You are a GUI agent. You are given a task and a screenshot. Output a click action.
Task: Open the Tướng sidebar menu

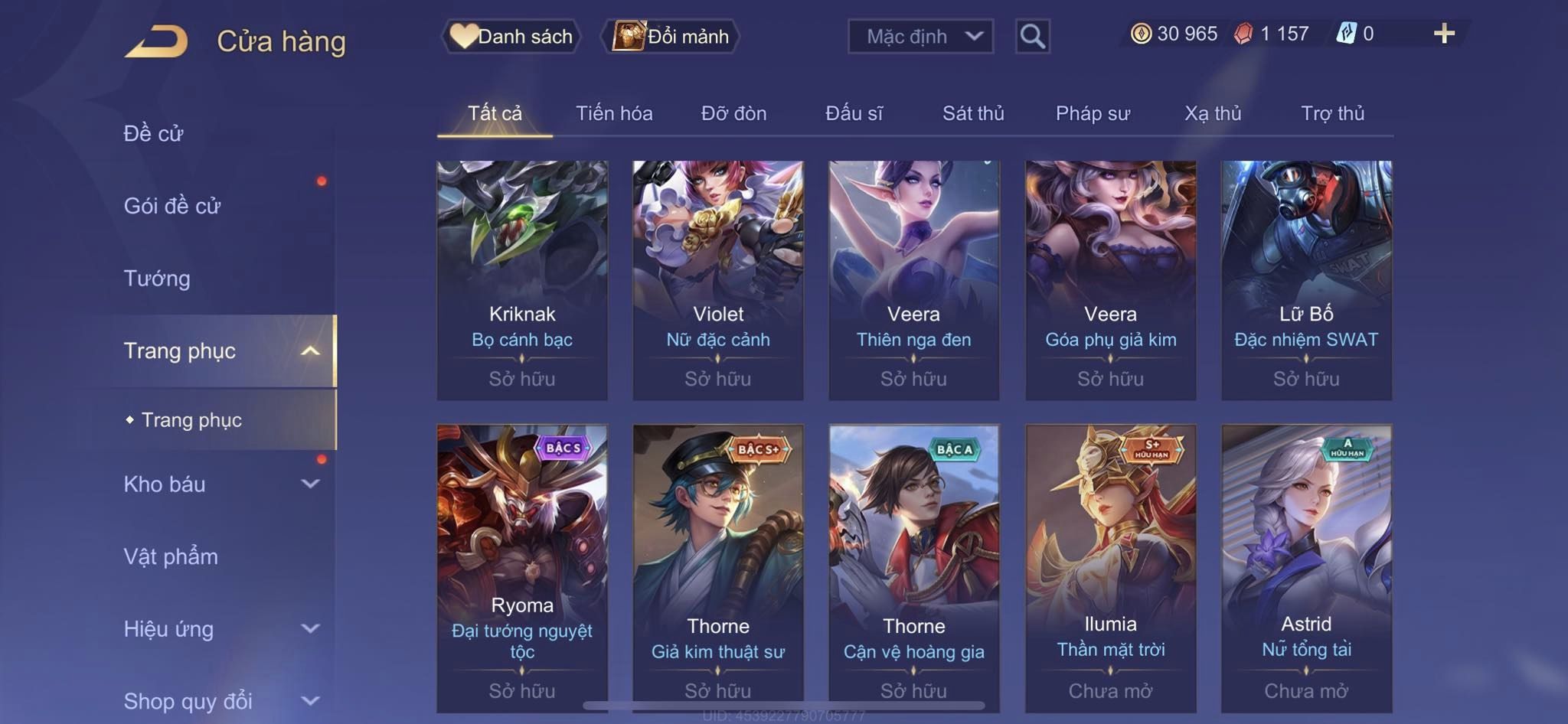point(157,278)
